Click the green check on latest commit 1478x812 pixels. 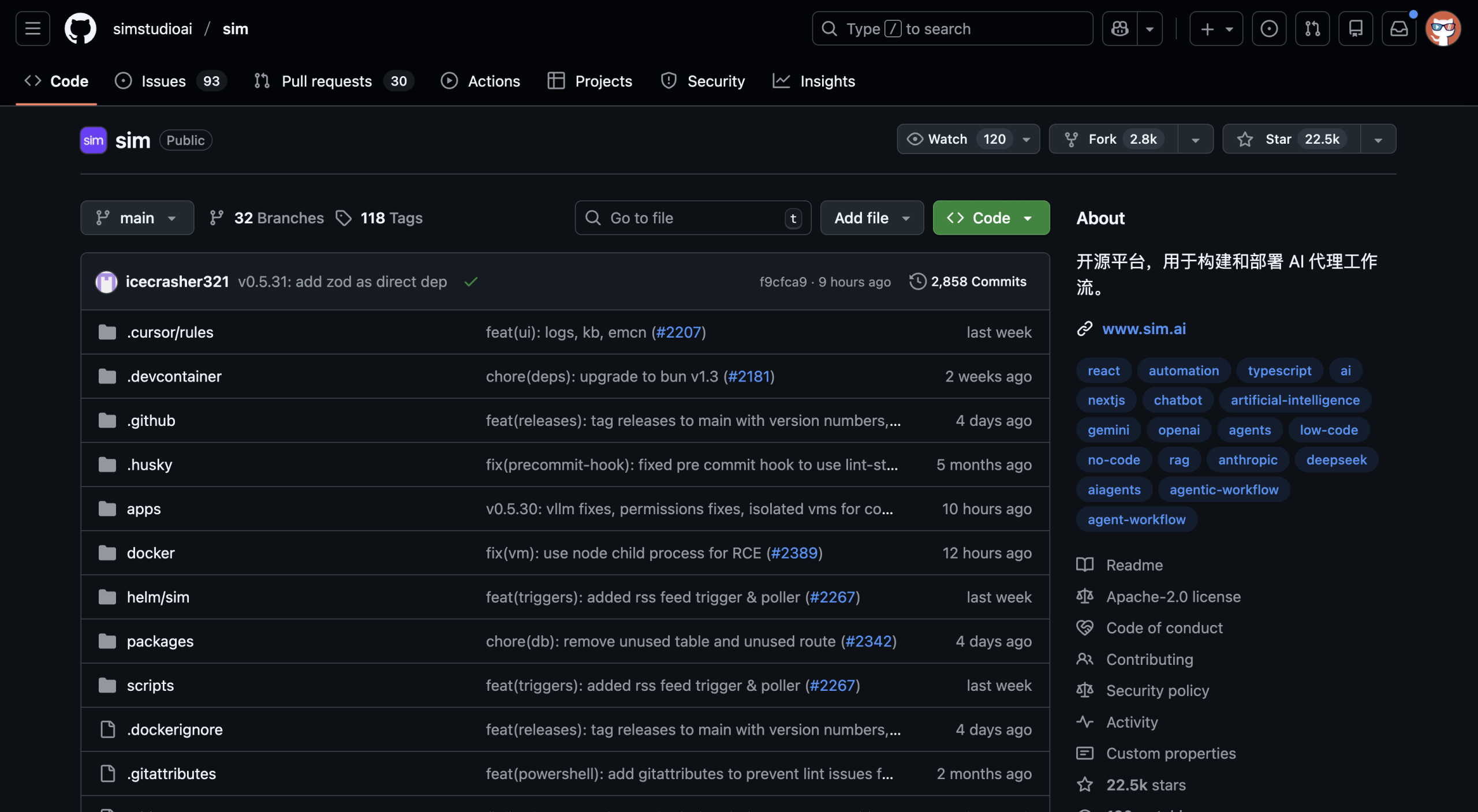pos(471,282)
